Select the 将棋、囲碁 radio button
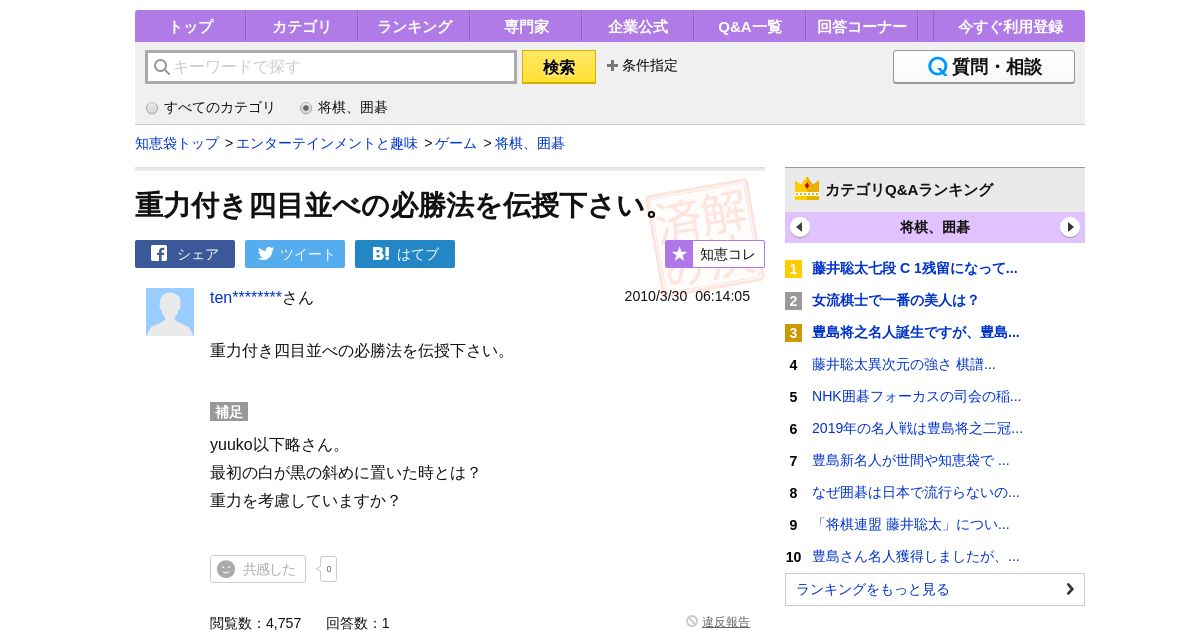The width and height of the screenshot is (1200, 630). pos(306,108)
